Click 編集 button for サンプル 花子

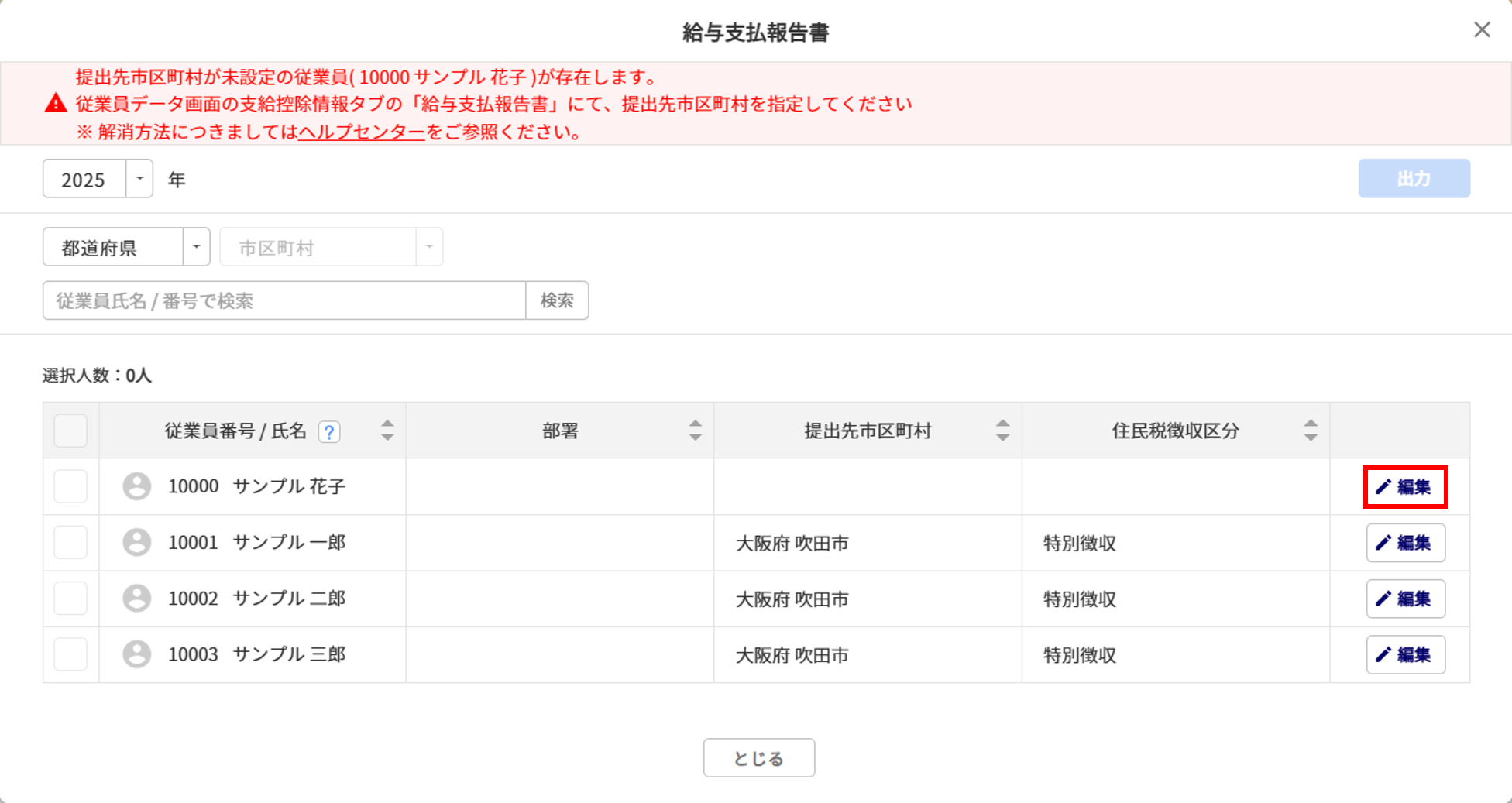click(1405, 487)
